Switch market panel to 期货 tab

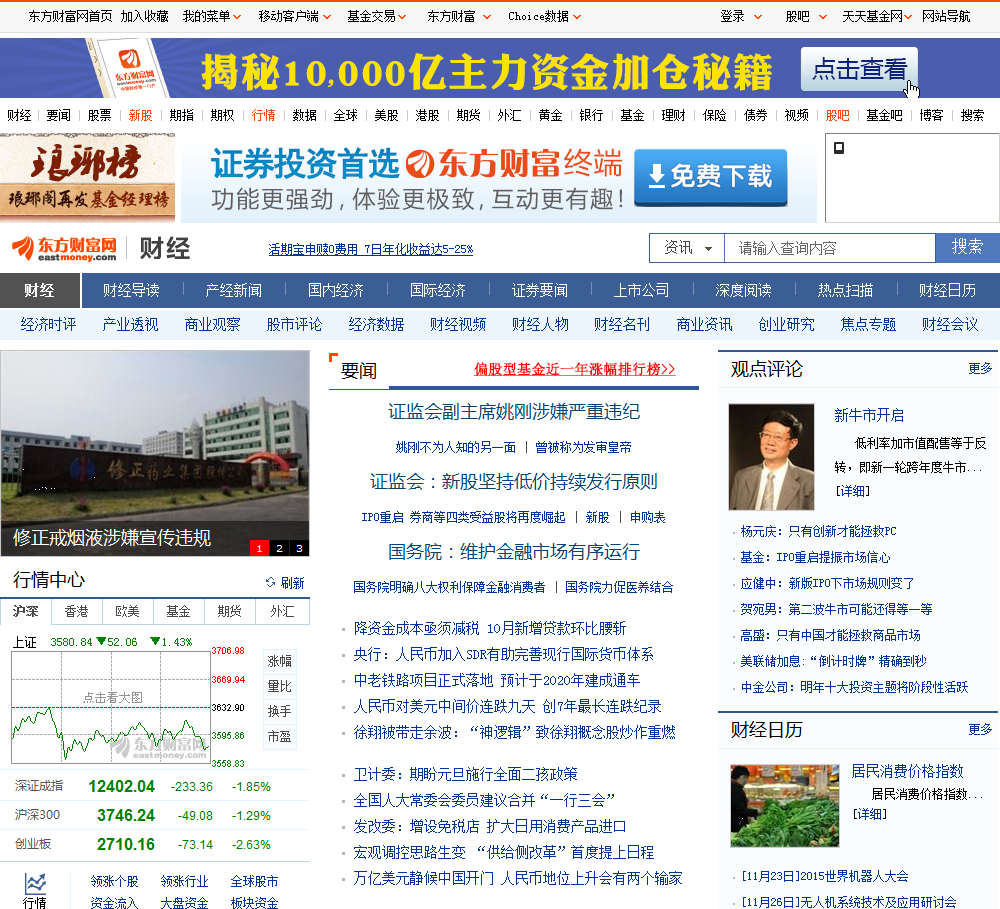[x=230, y=611]
